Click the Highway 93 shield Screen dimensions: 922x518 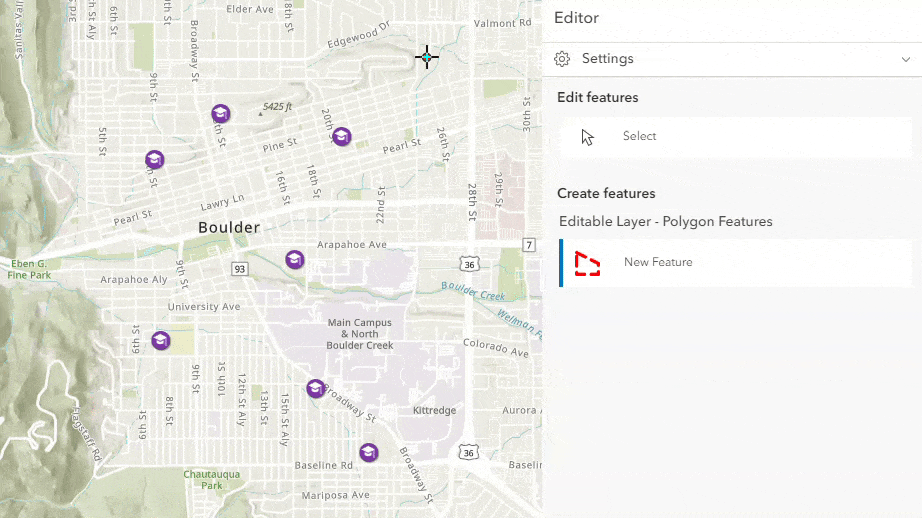point(239,269)
